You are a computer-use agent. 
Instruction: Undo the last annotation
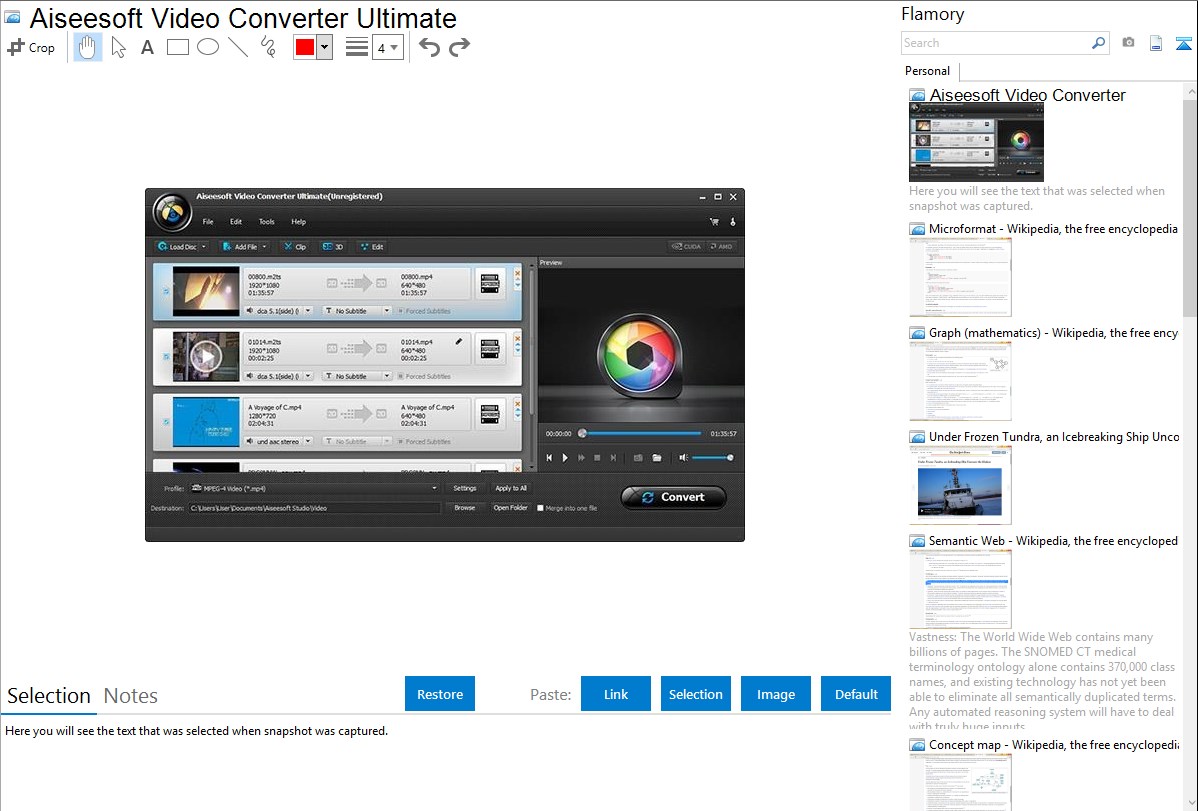[429, 47]
